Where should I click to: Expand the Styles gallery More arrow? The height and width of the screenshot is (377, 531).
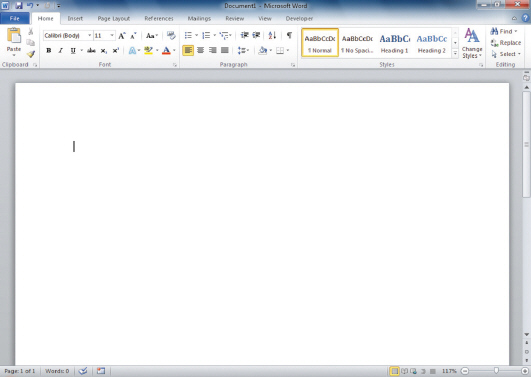(455, 53)
